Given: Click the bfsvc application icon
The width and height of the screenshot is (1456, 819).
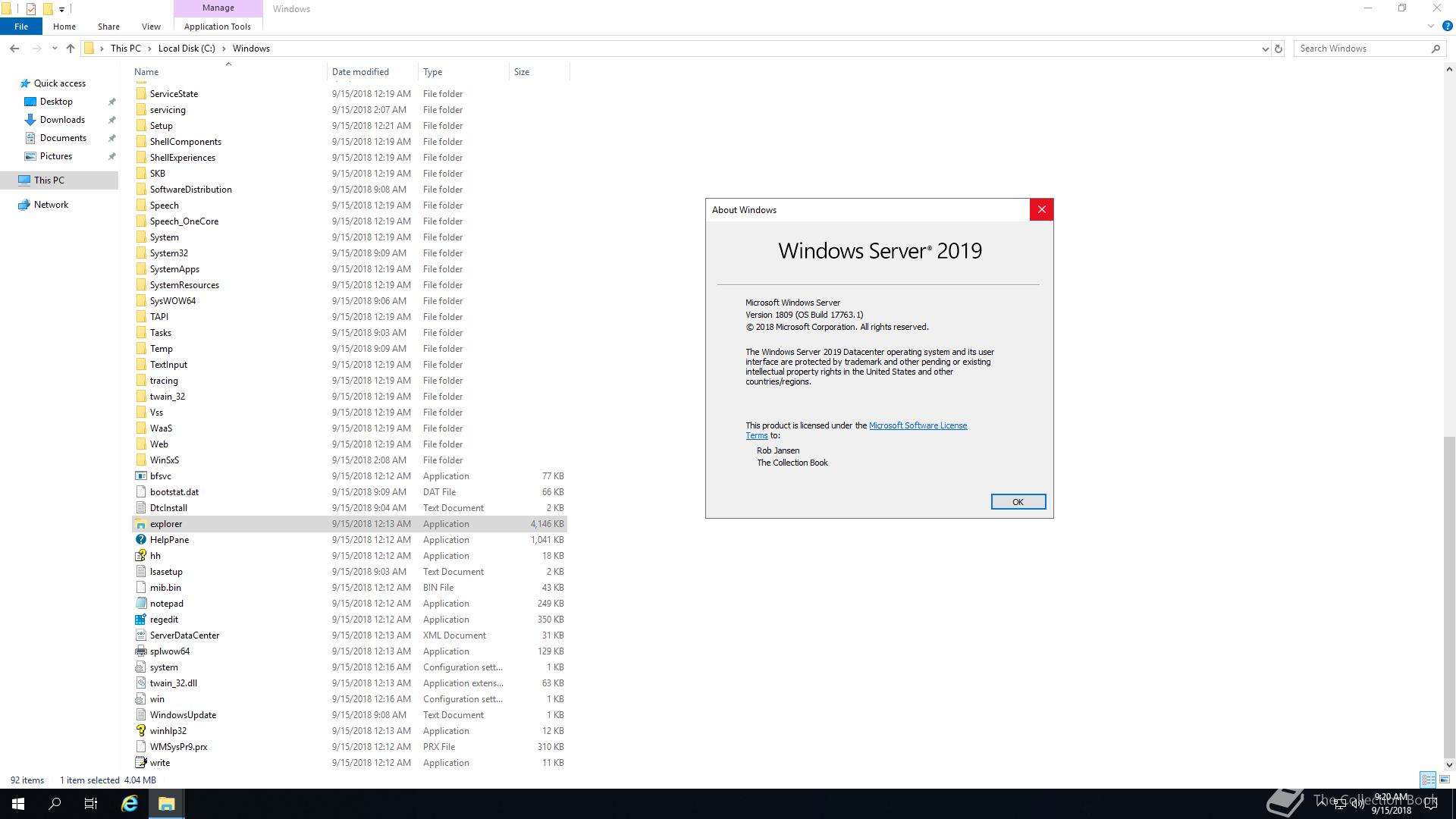Looking at the screenshot, I should pos(141,476).
